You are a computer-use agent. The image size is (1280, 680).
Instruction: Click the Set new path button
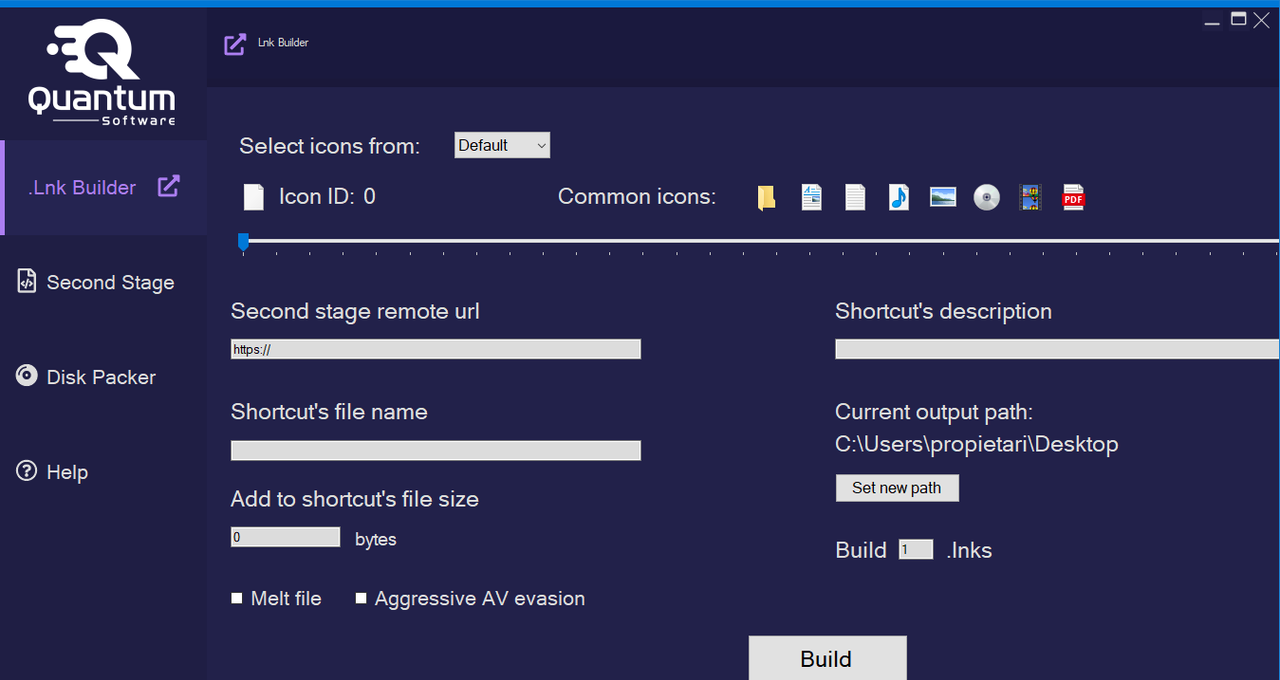[897, 488]
